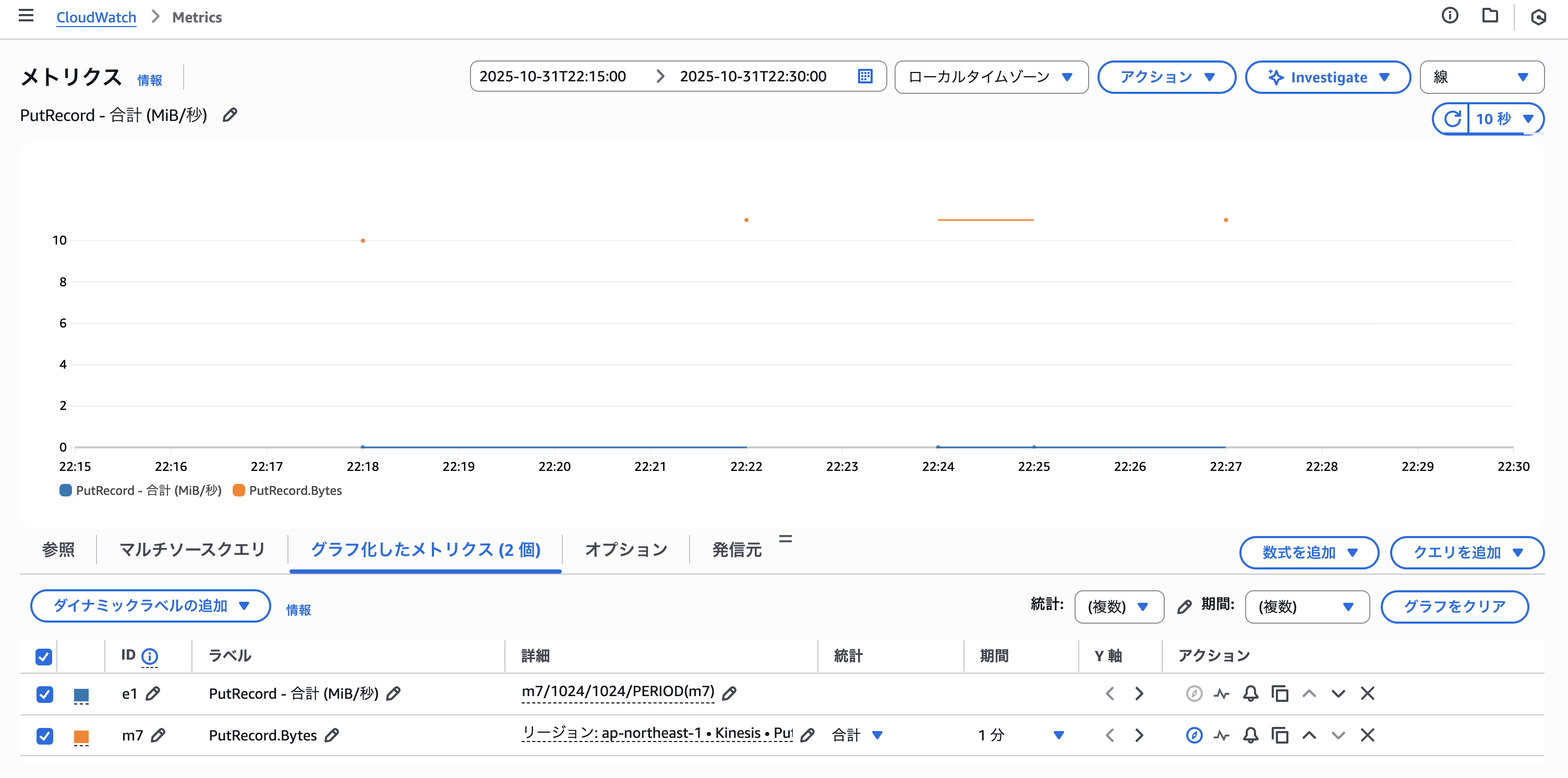
Task: Apply anomaly detection to m7 metric
Action: 1221,735
